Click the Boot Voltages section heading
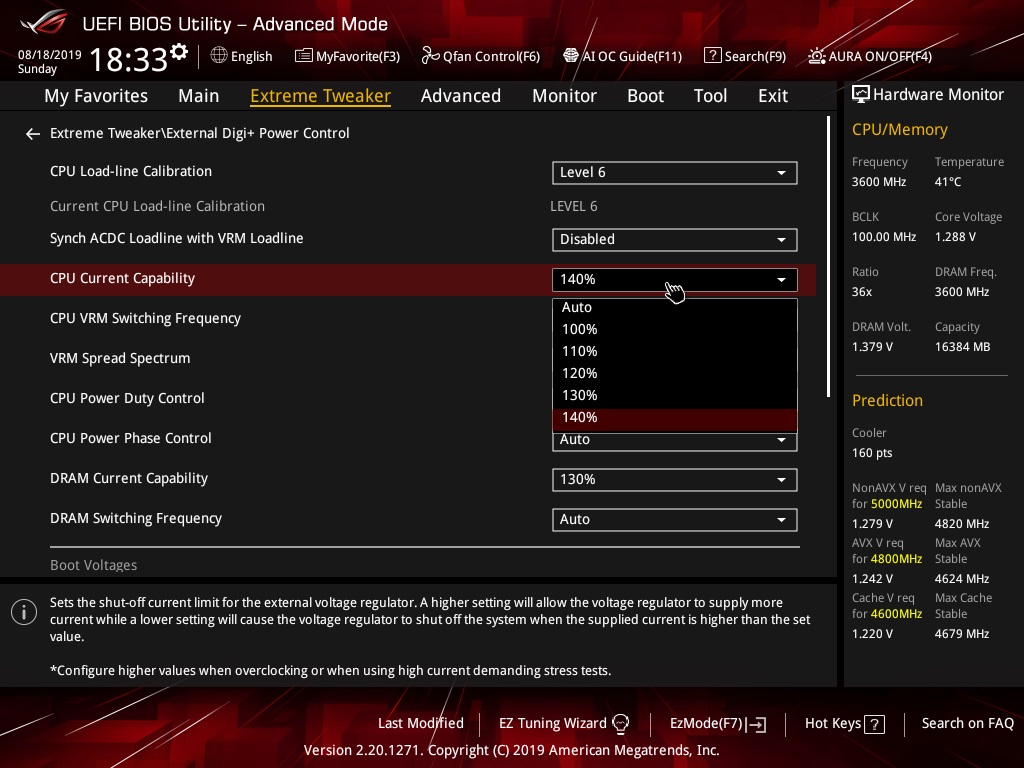The image size is (1024, 768). pyautogui.click(x=93, y=566)
